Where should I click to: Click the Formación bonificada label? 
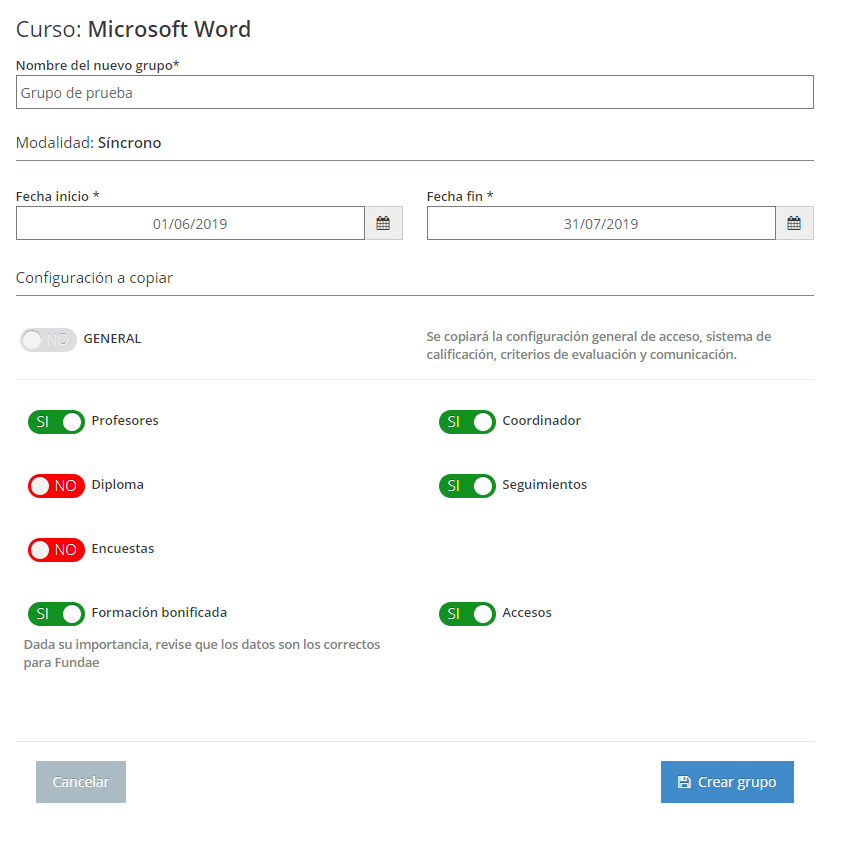[x=159, y=613]
